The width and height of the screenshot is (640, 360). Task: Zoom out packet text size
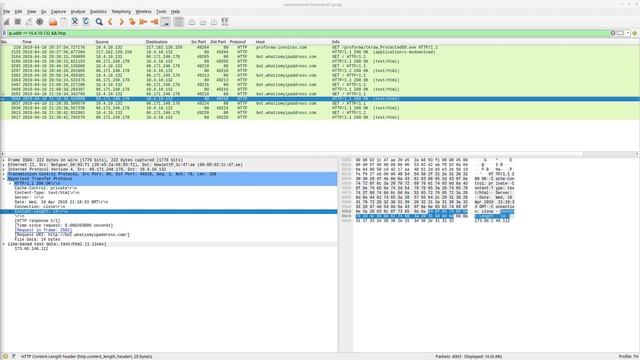[x=203, y=22]
